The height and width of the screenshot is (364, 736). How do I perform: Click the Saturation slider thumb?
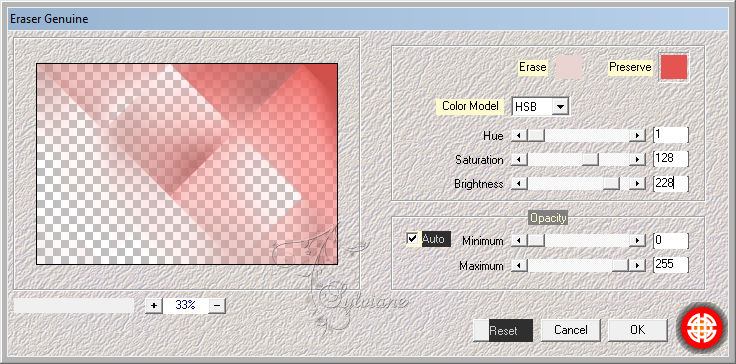[x=590, y=160]
